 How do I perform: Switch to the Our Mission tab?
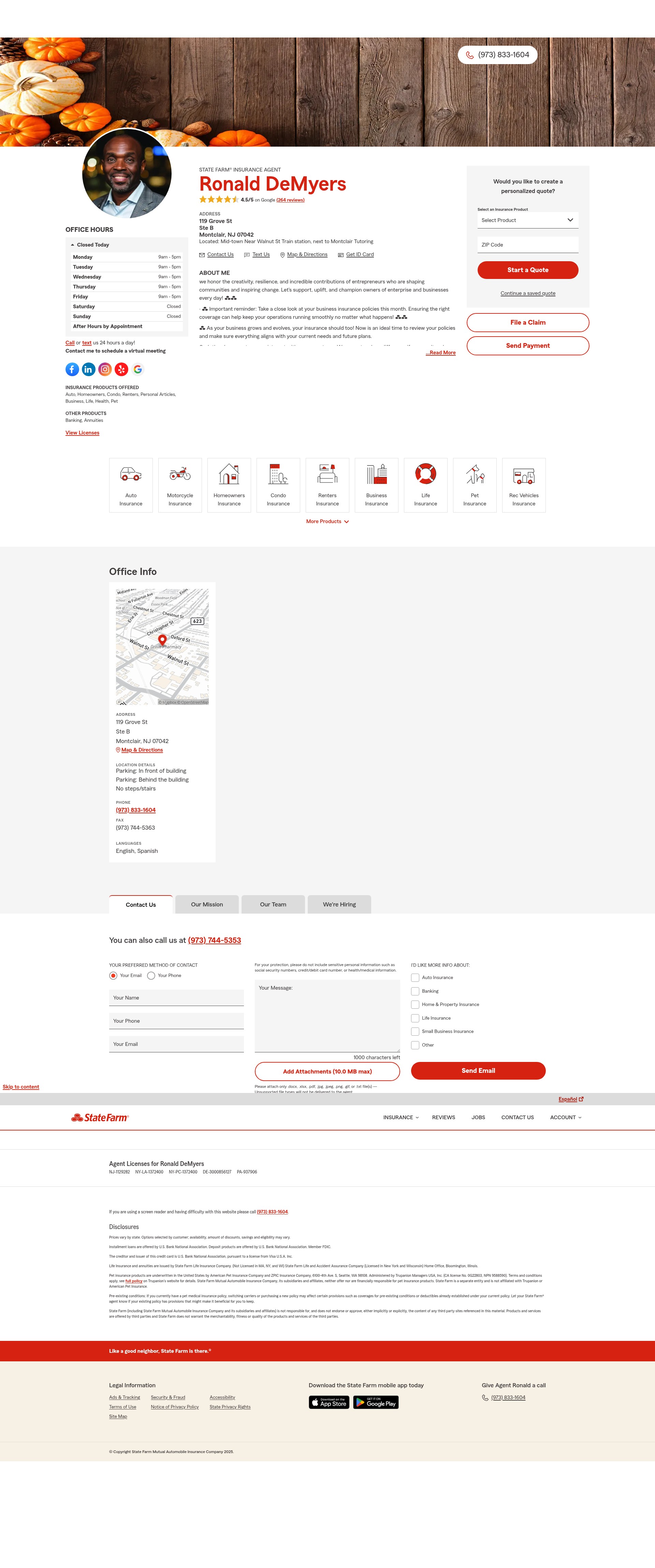207,904
